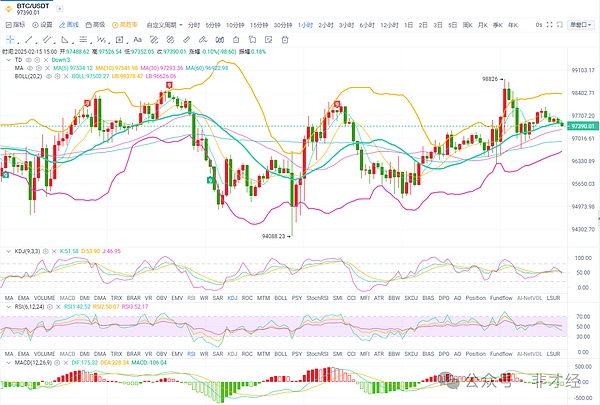The width and height of the screenshot is (600, 405).
Task: Remove the MACD indicator with its X
Action: 65,363
